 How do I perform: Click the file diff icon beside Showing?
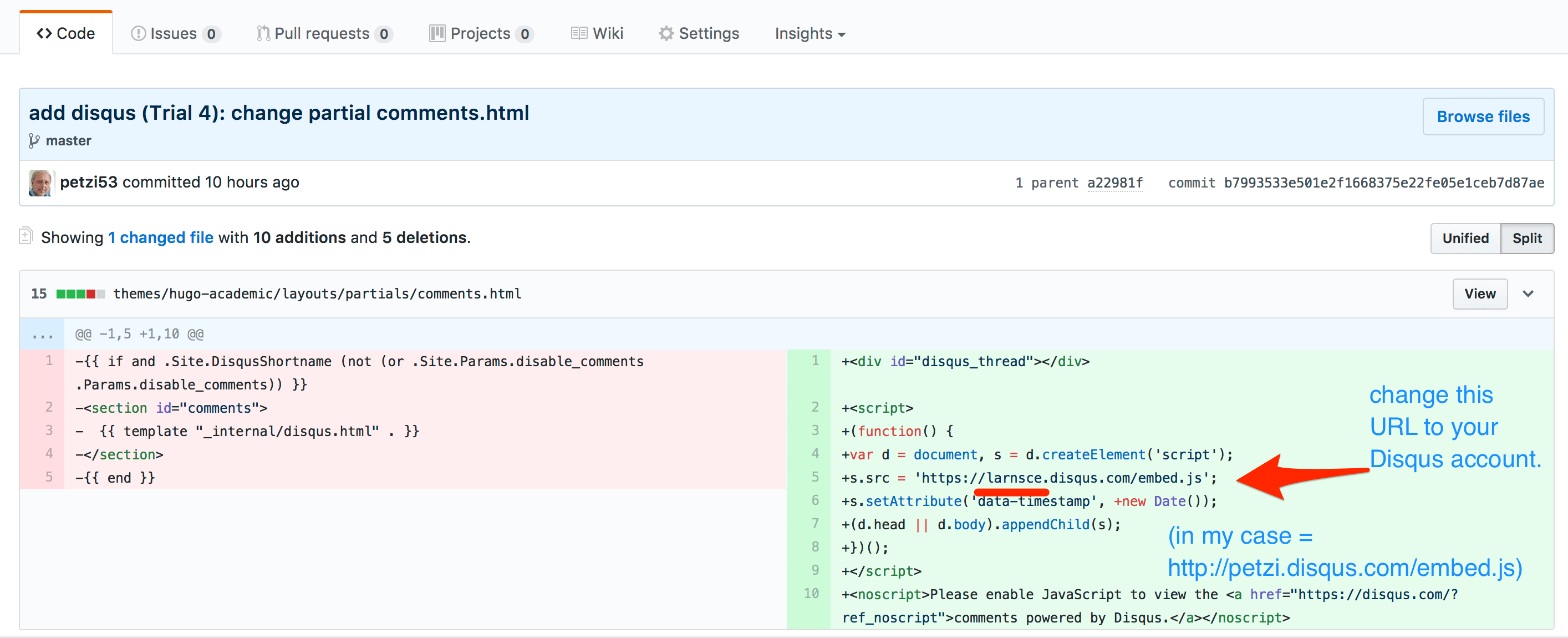(x=26, y=236)
